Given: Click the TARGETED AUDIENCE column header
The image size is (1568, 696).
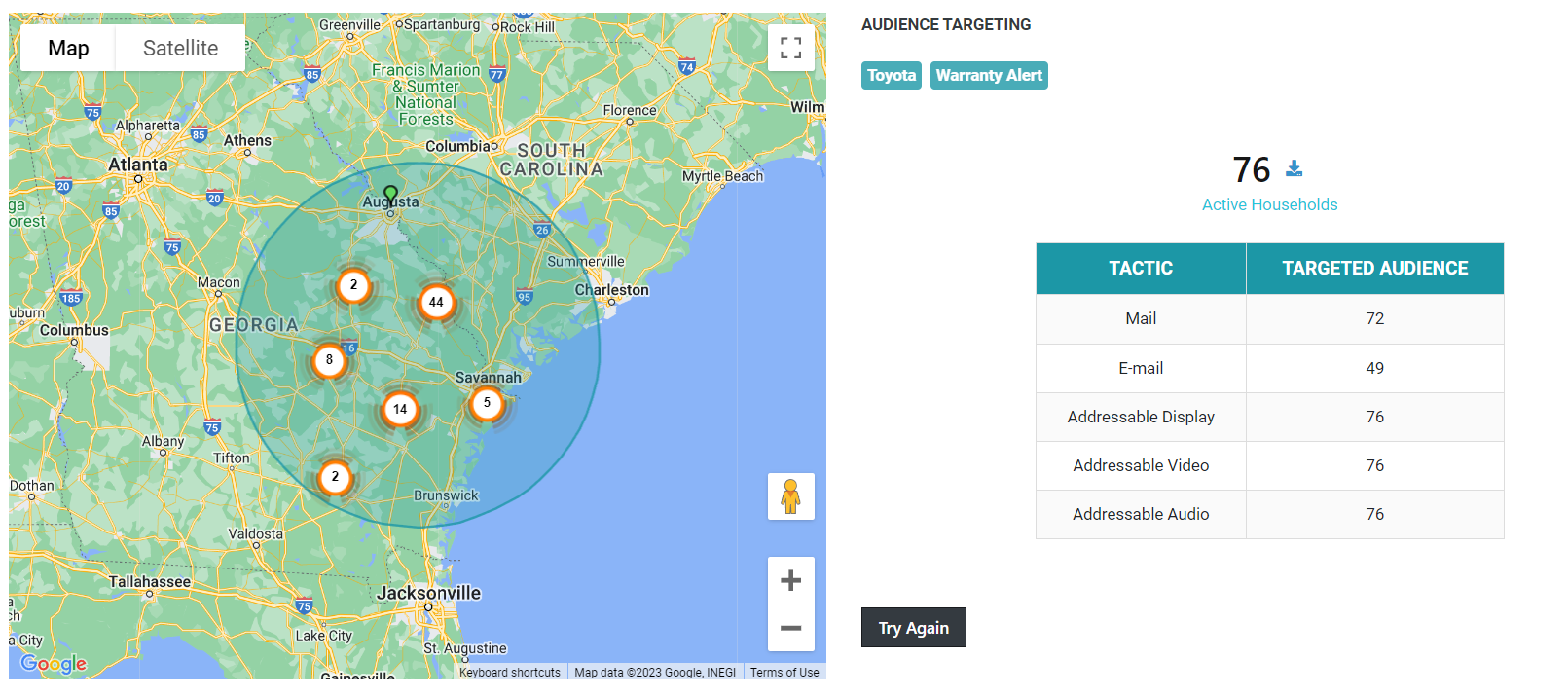Looking at the screenshot, I should (1374, 269).
